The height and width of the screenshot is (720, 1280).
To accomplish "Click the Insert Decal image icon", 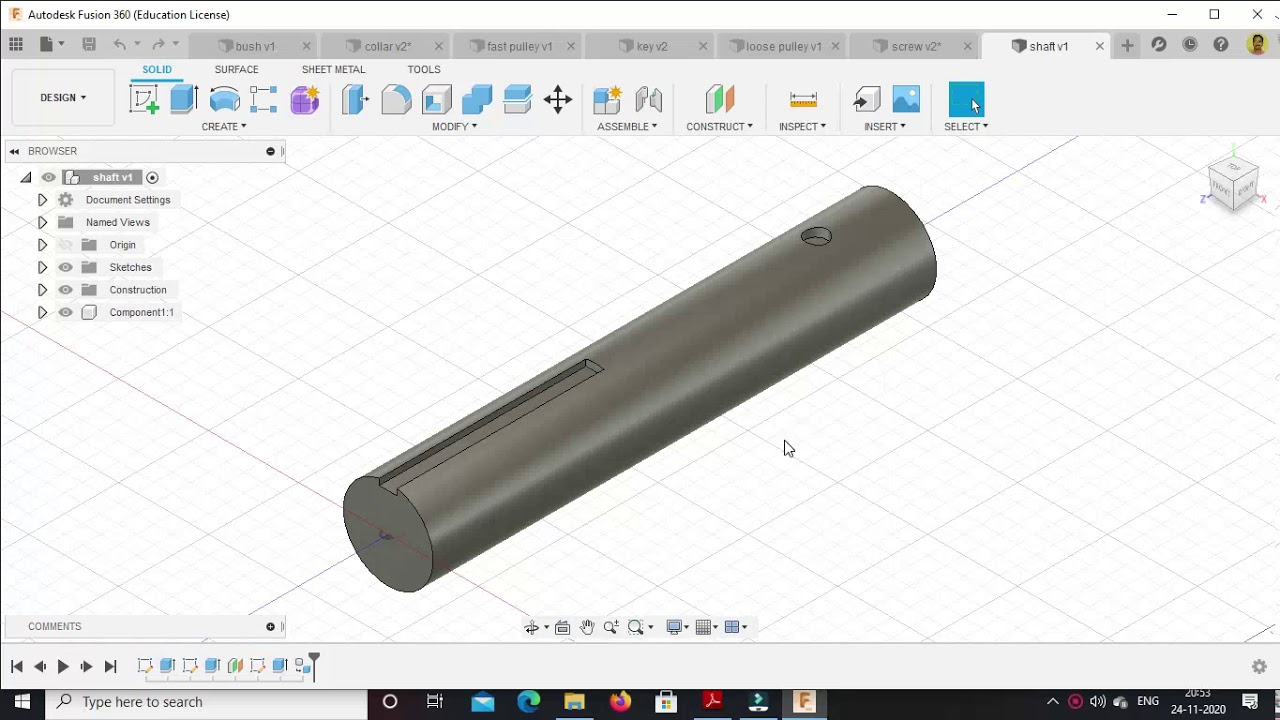I will click(x=906, y=99).
